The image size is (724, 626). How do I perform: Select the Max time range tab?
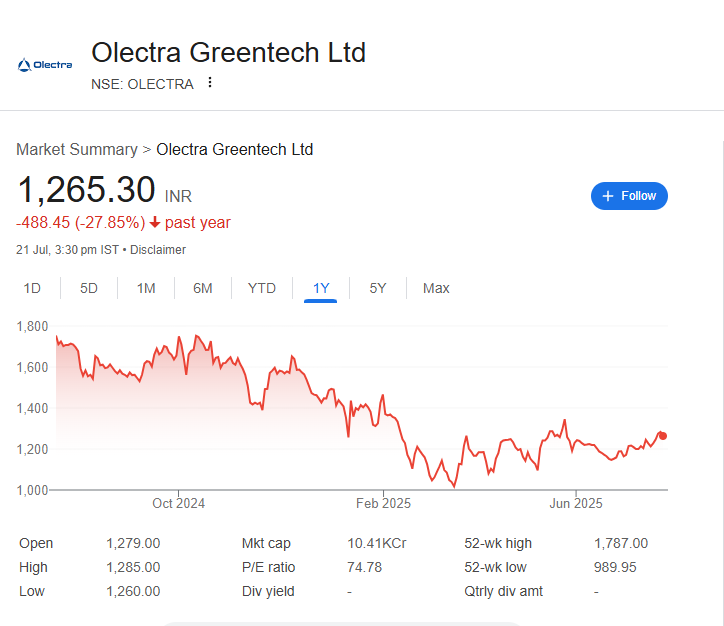coord(436,289)
